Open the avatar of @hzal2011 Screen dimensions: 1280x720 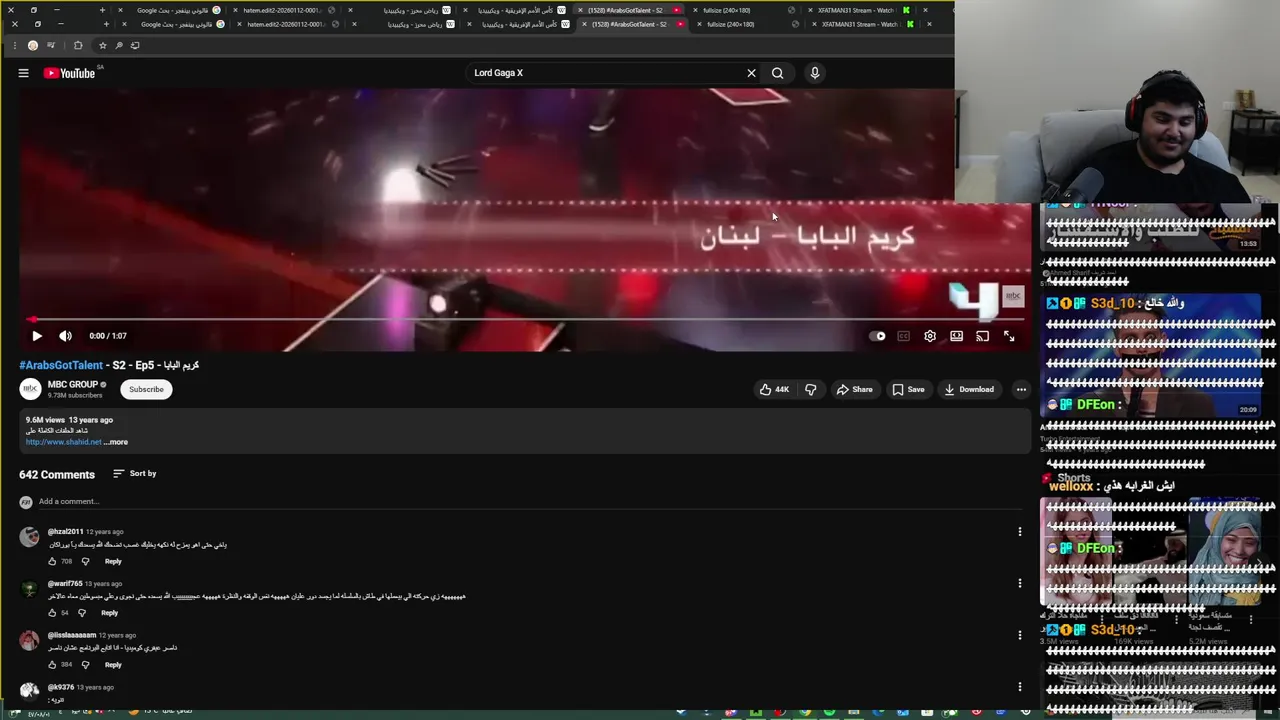[x=29, y=537]
